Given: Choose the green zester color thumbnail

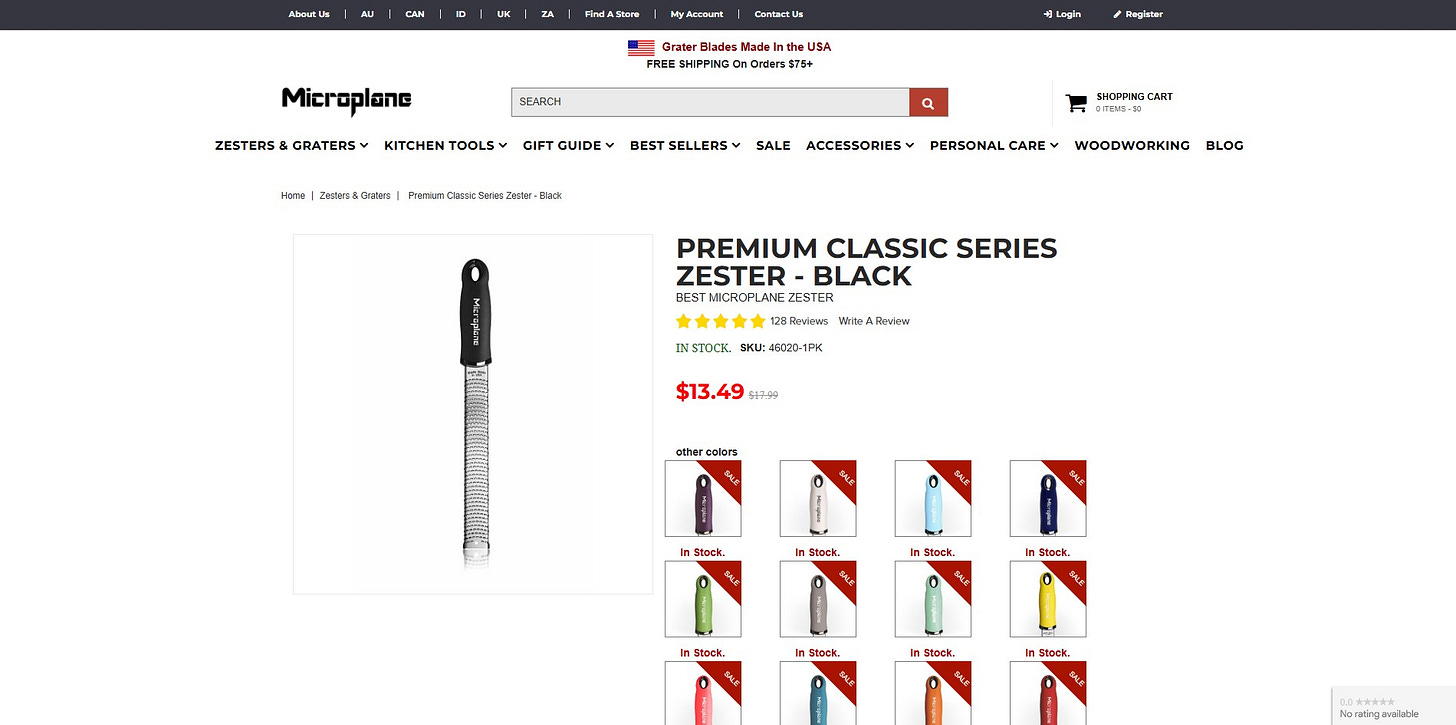Looking at the screenshot, I should (x=703, y=599).
